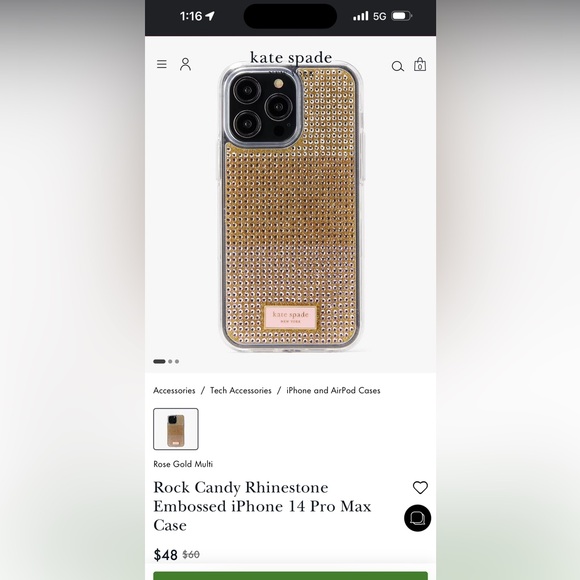Go to Accessories breadcrumb
580x580 pixels.
[174, 390]
